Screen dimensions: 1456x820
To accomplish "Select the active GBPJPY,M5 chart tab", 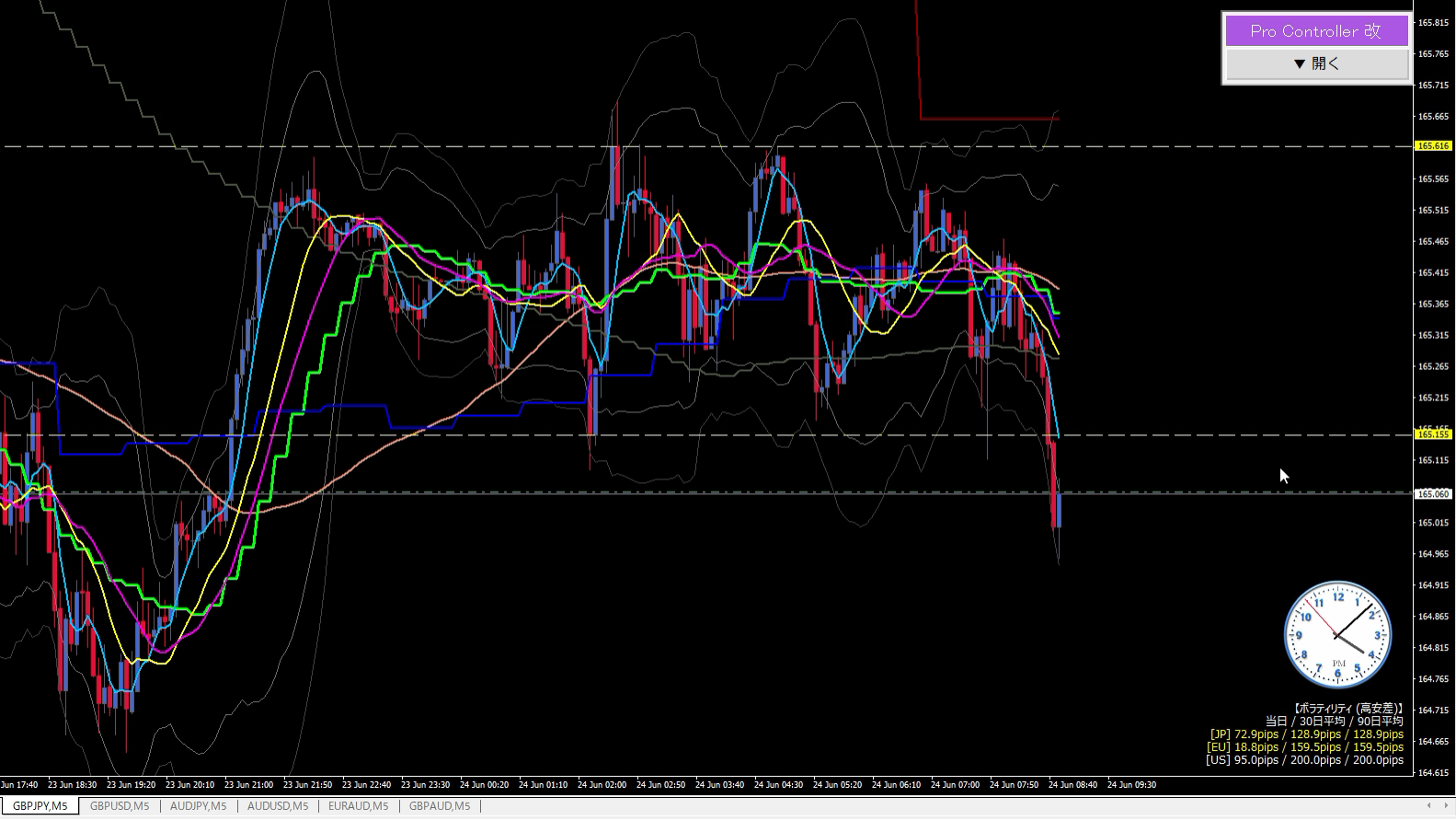I will 40,806.
